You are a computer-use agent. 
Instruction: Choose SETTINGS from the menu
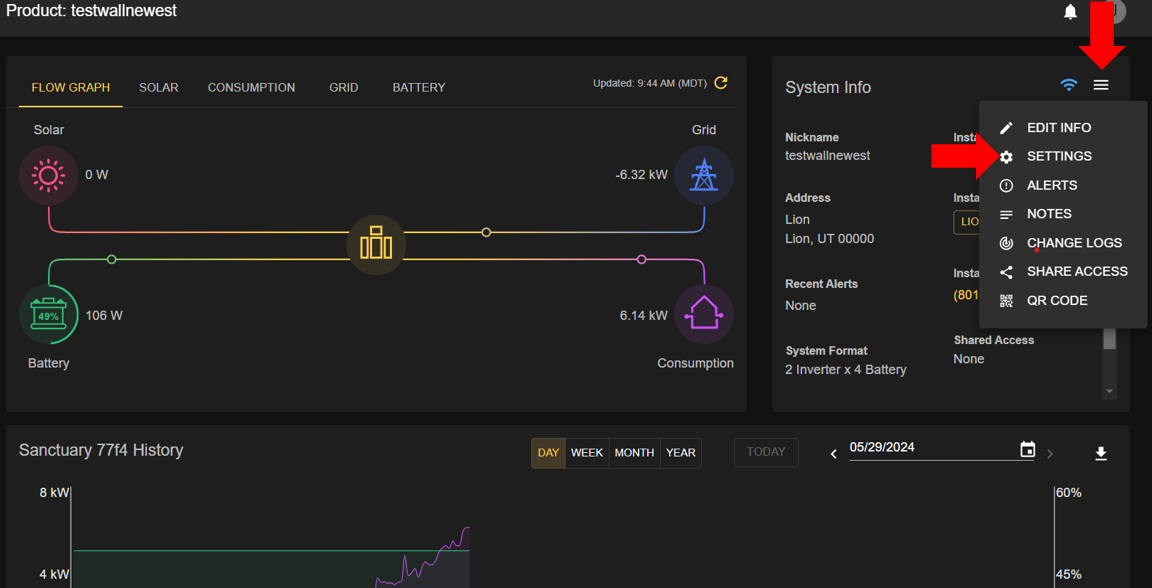[1059, 157]
